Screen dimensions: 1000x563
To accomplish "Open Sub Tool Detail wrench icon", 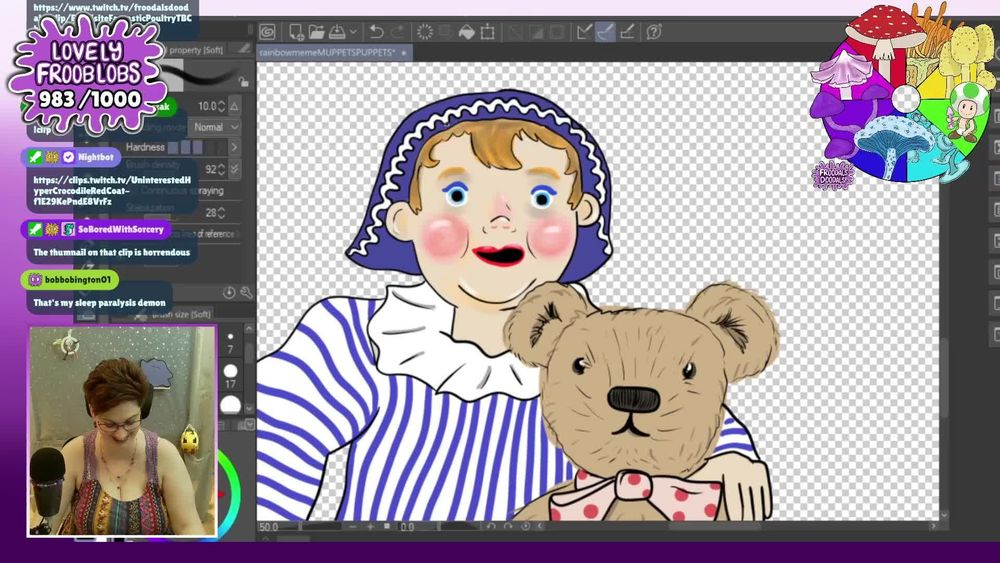I will [x=246, y=293].
